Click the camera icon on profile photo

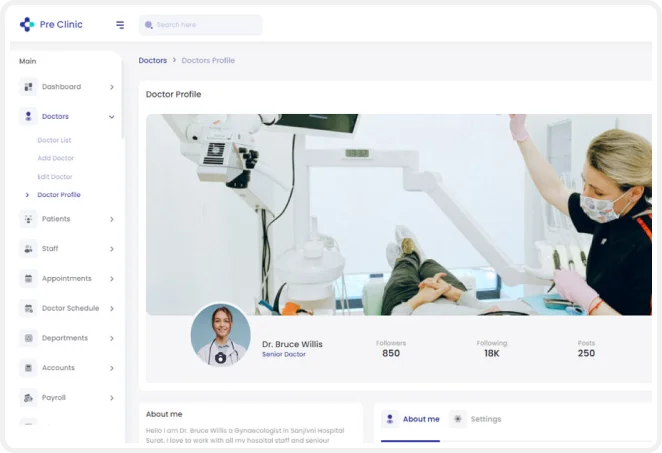220,358
